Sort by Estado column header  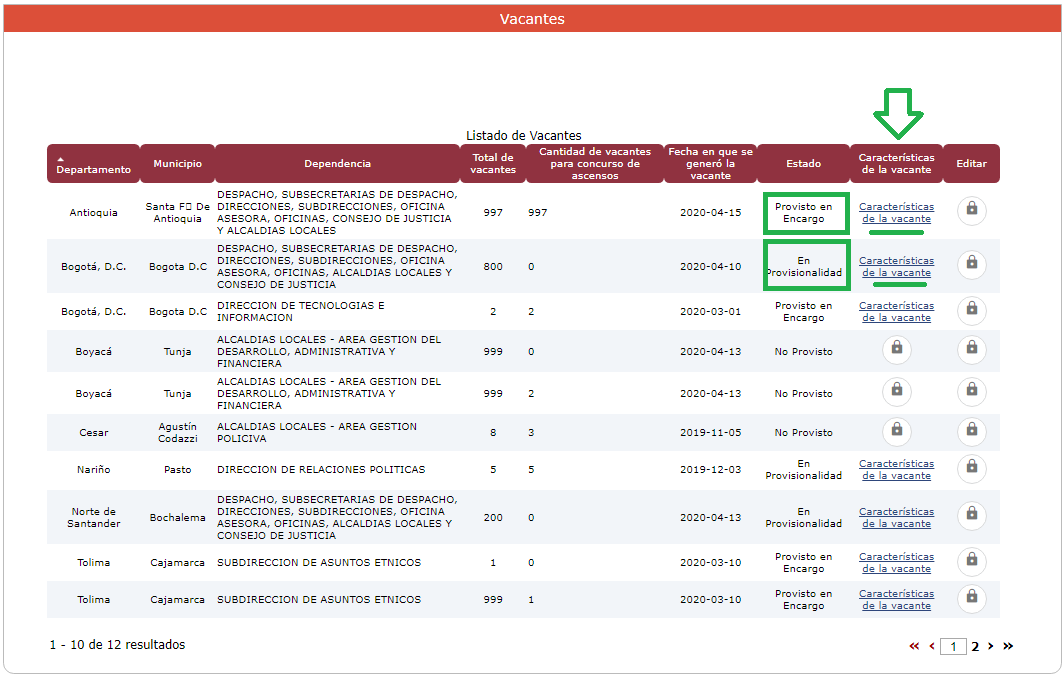[x=803, y=164]
